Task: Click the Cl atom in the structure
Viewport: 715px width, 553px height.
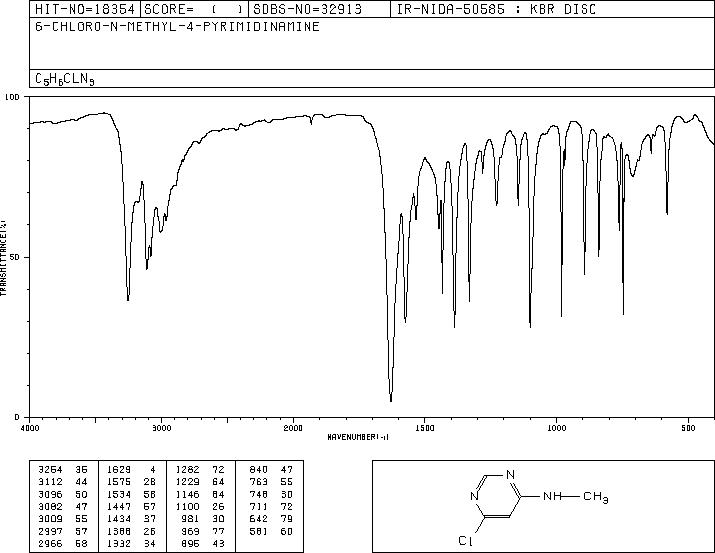Action: (466, 541)
